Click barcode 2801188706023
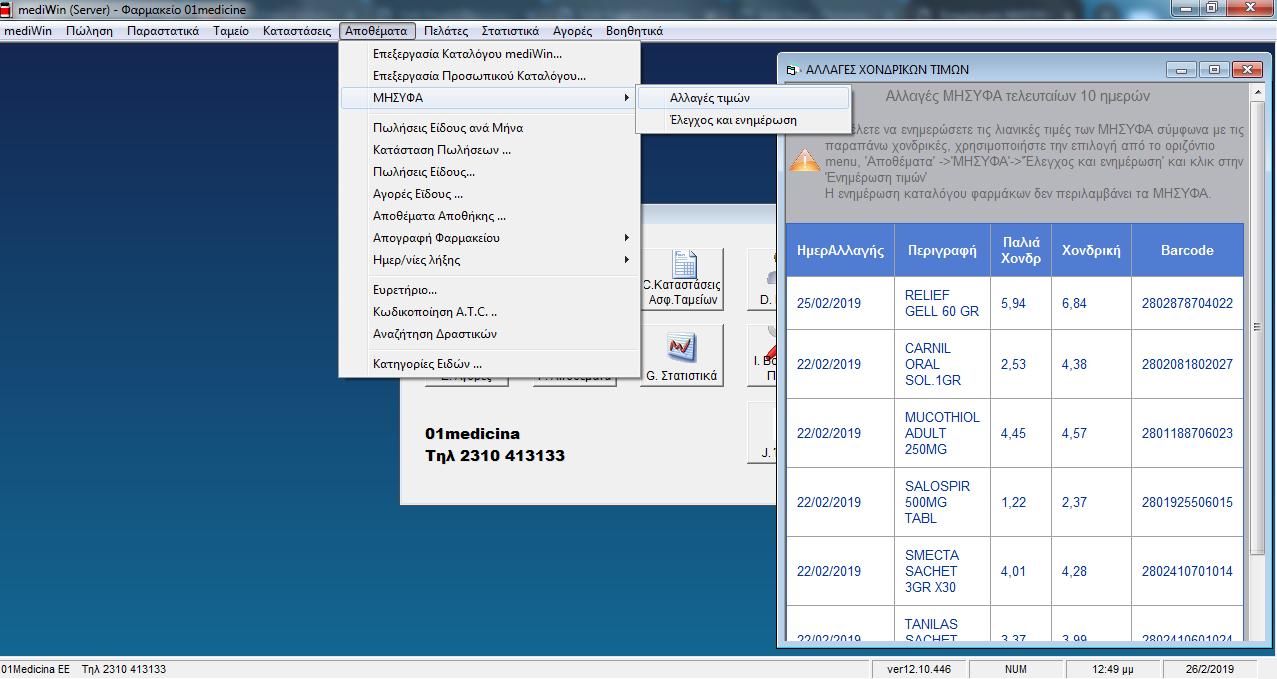This screenshot has height=679, width=1277. tap(1188, 433)
